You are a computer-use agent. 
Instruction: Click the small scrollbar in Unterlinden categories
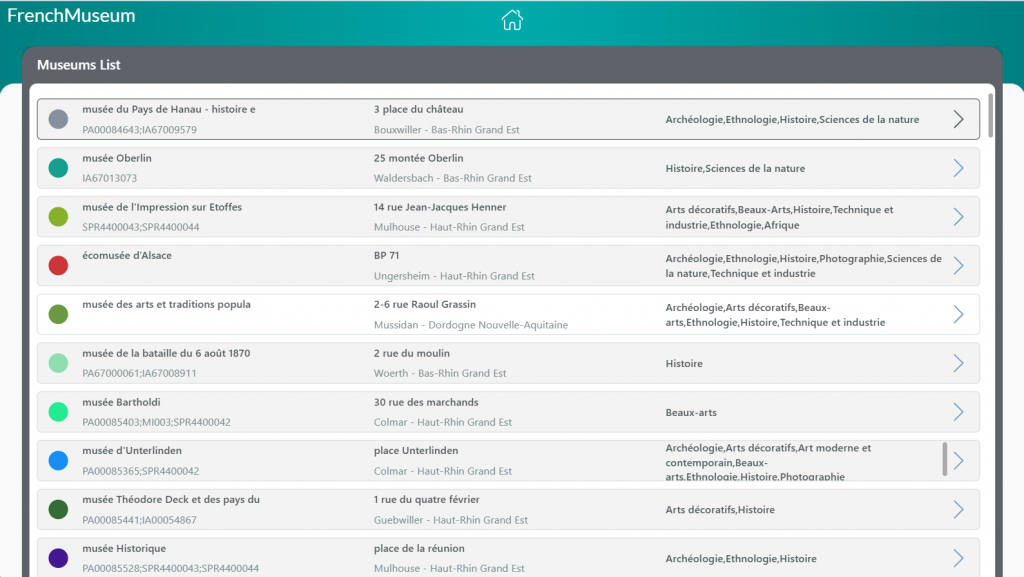945,459
